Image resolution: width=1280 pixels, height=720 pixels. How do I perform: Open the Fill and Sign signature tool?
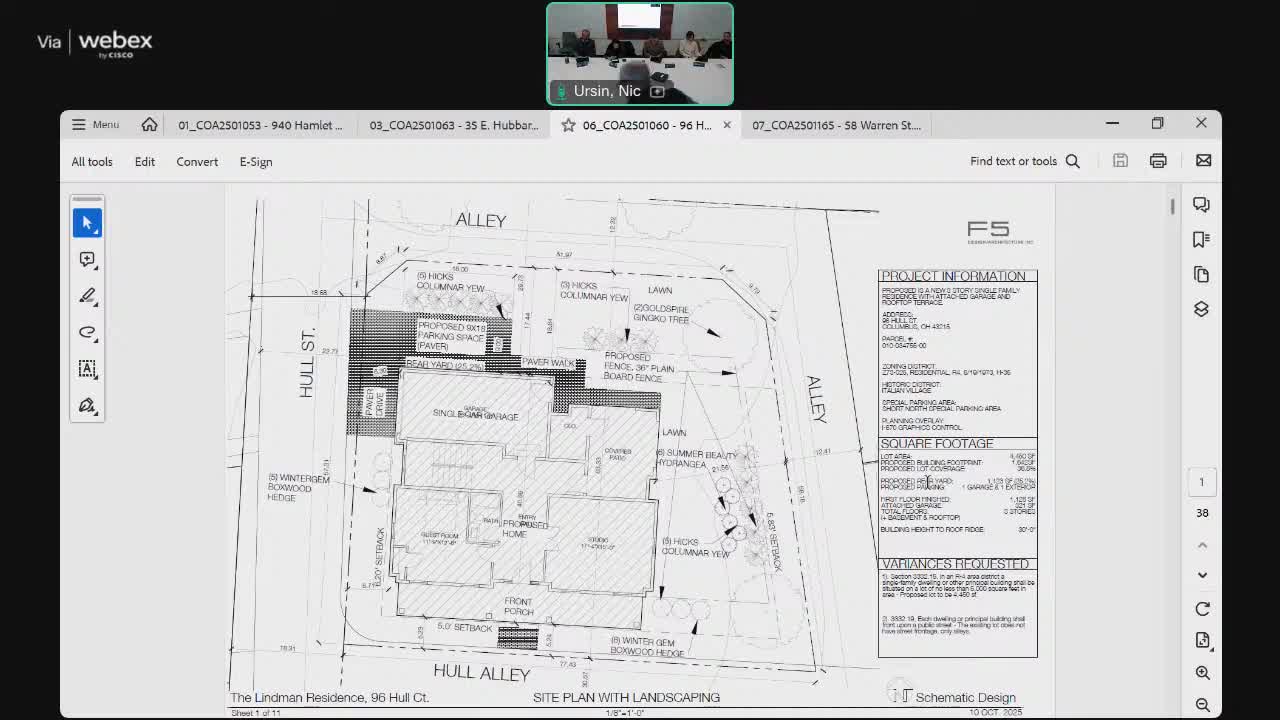[x=87, y=405]
